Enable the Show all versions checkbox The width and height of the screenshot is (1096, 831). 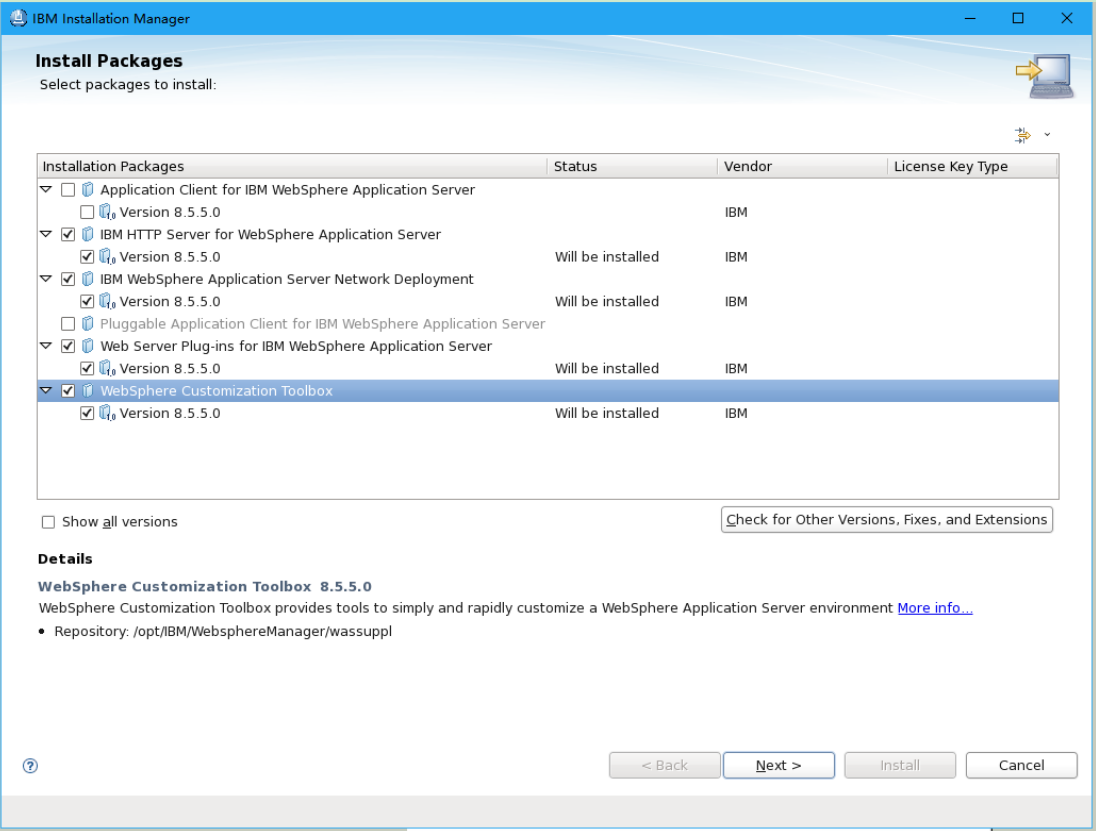(47, 521)
